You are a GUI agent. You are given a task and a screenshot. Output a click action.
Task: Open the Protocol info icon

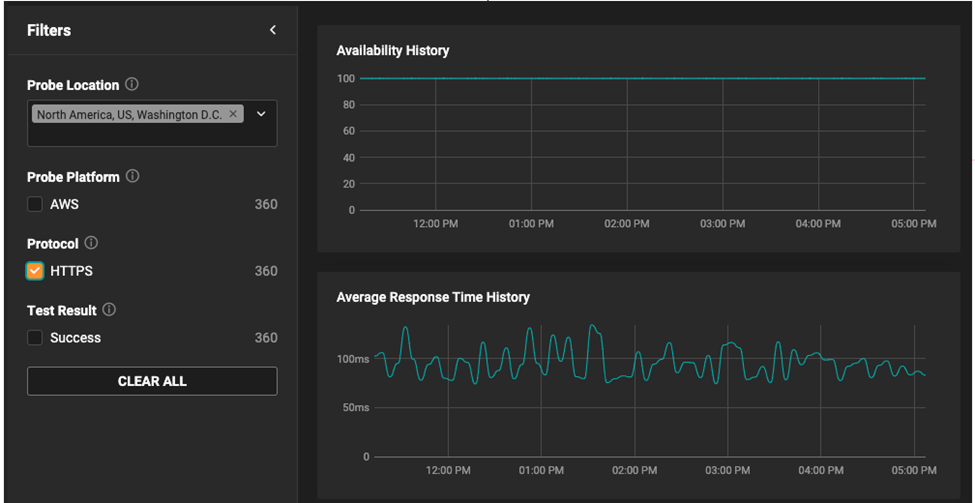pos(91,243)
